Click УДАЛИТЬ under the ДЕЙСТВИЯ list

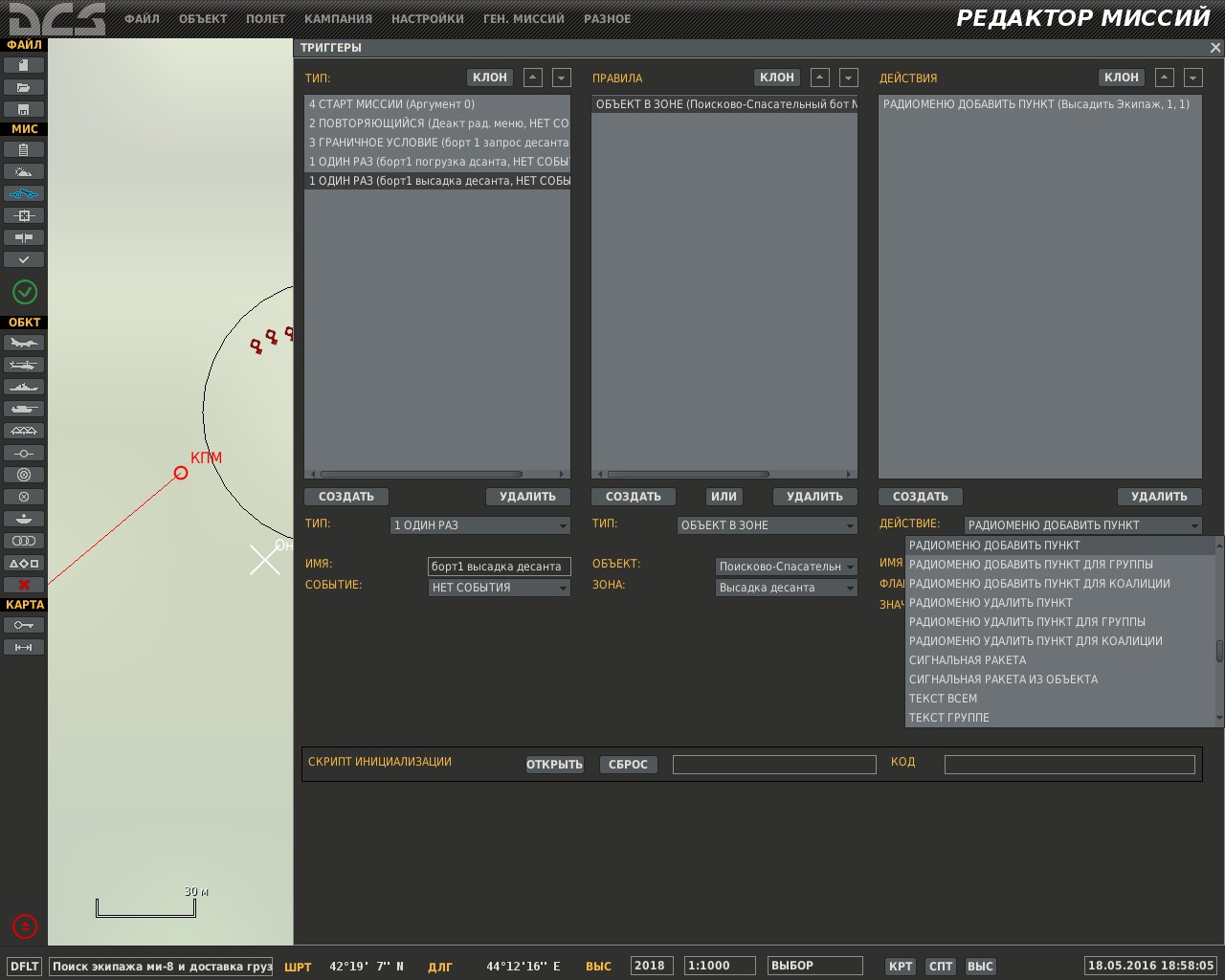tap(1160, 497)
